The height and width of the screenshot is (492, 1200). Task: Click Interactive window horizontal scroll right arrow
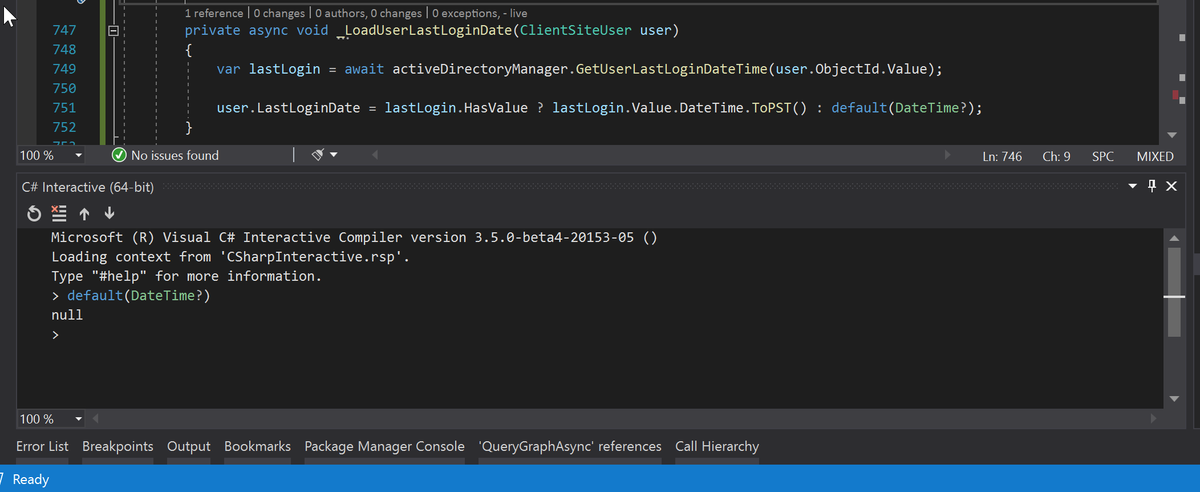coord(1155,418)
